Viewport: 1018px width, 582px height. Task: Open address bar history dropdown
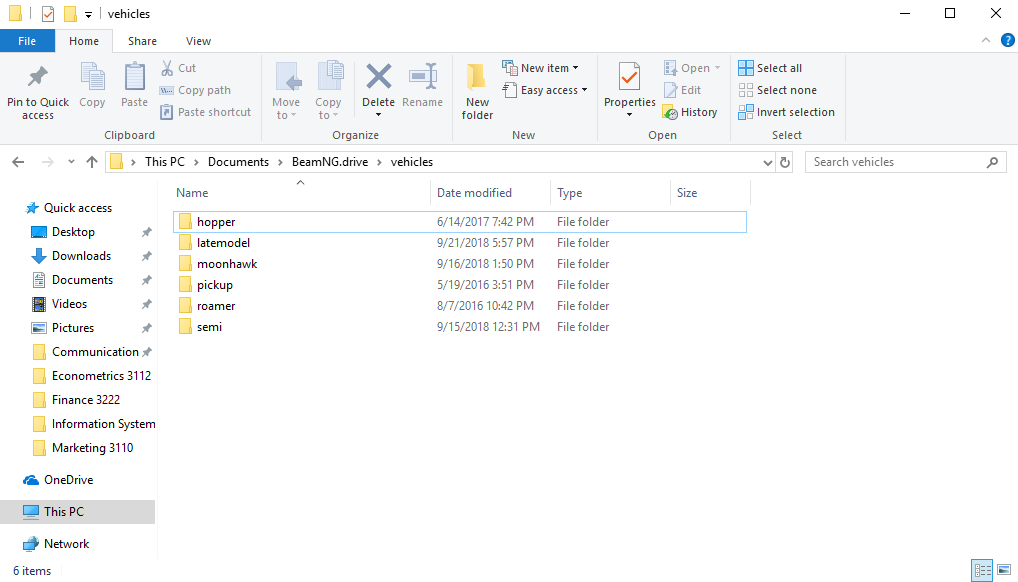[767, 162]
